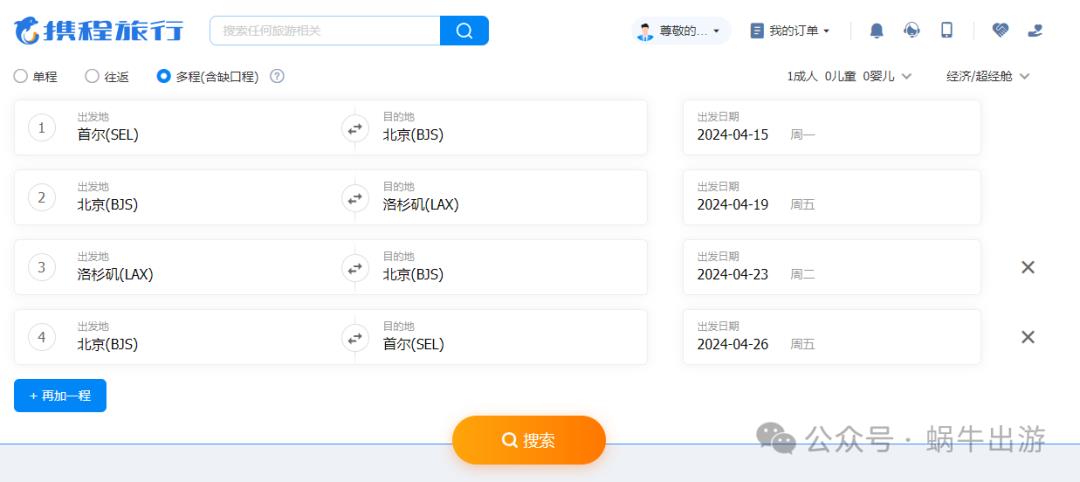Remove the third flight segment
The width and height of the screenshot is (1080, 482).
tap(1027, 267)
